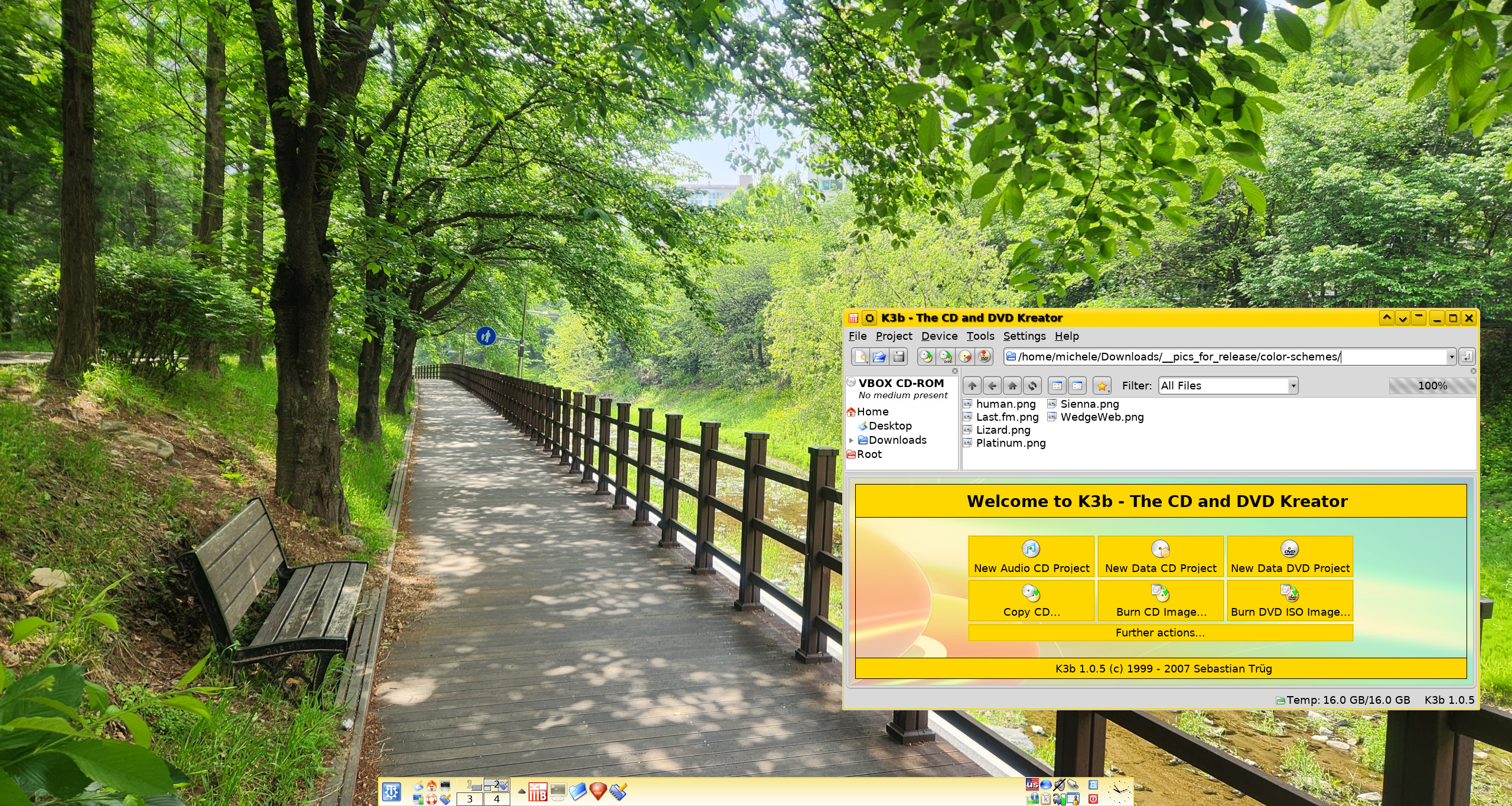Open the path history dropdown arrow
The height and width of the screenshot is (806, 1512).
(x=1451, y=356)
